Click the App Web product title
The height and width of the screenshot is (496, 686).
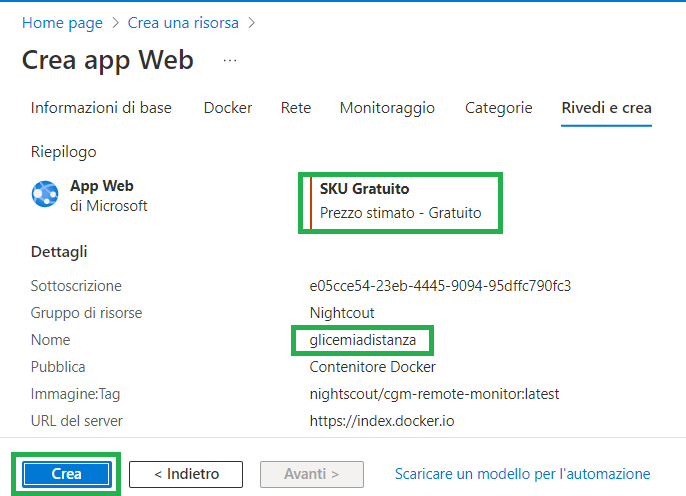tap(102, 186)
